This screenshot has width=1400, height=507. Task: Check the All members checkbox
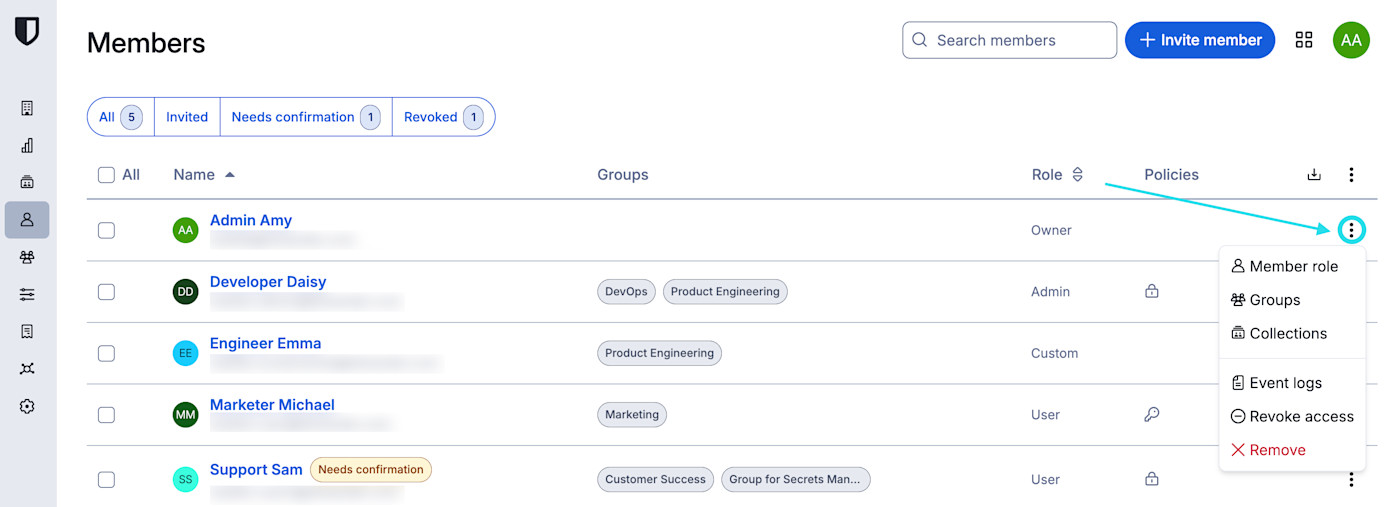click(x=106, y=175)
